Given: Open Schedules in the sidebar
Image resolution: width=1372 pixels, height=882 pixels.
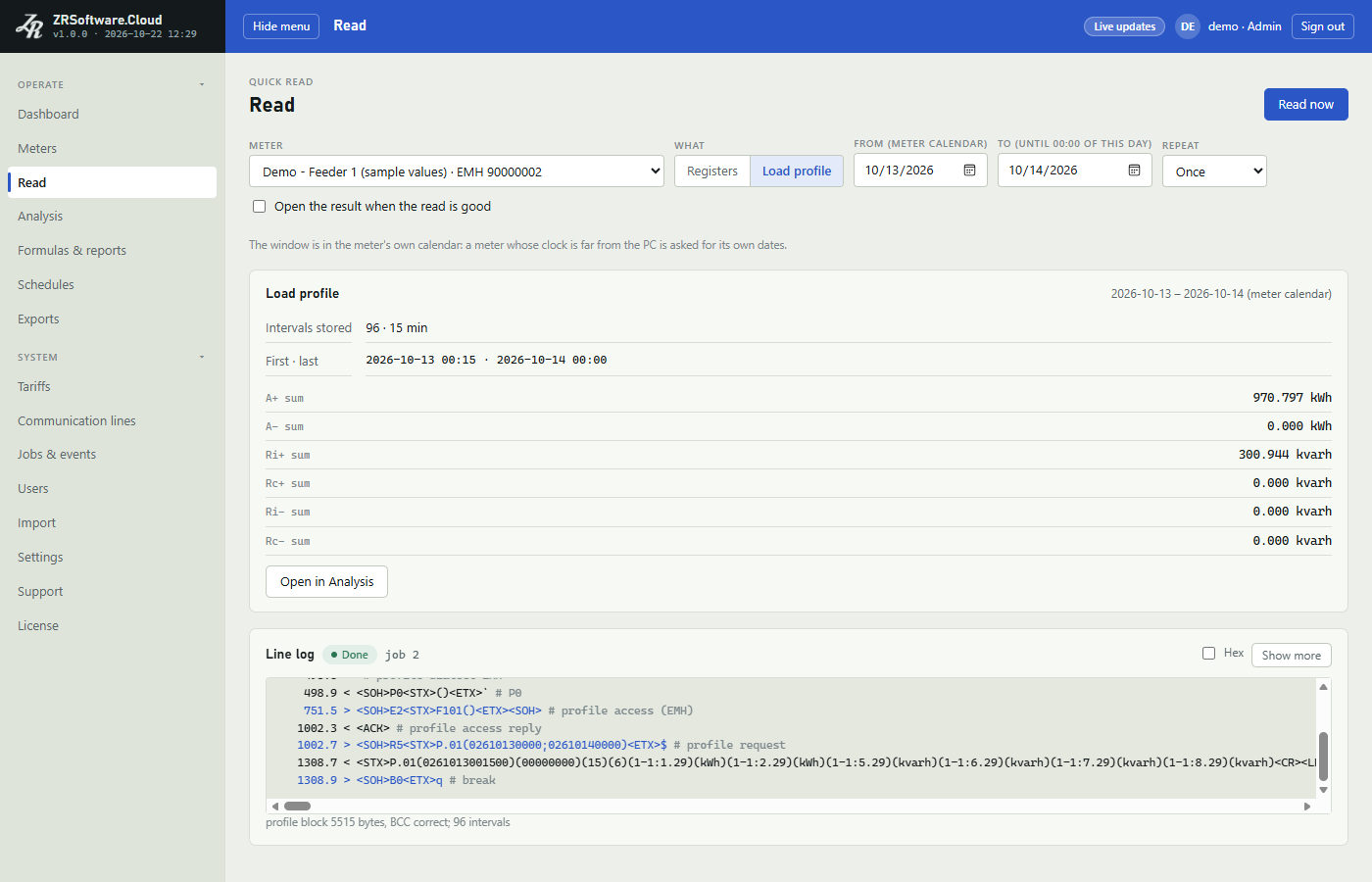Looking at the screenshot, I should pos(112,285).
